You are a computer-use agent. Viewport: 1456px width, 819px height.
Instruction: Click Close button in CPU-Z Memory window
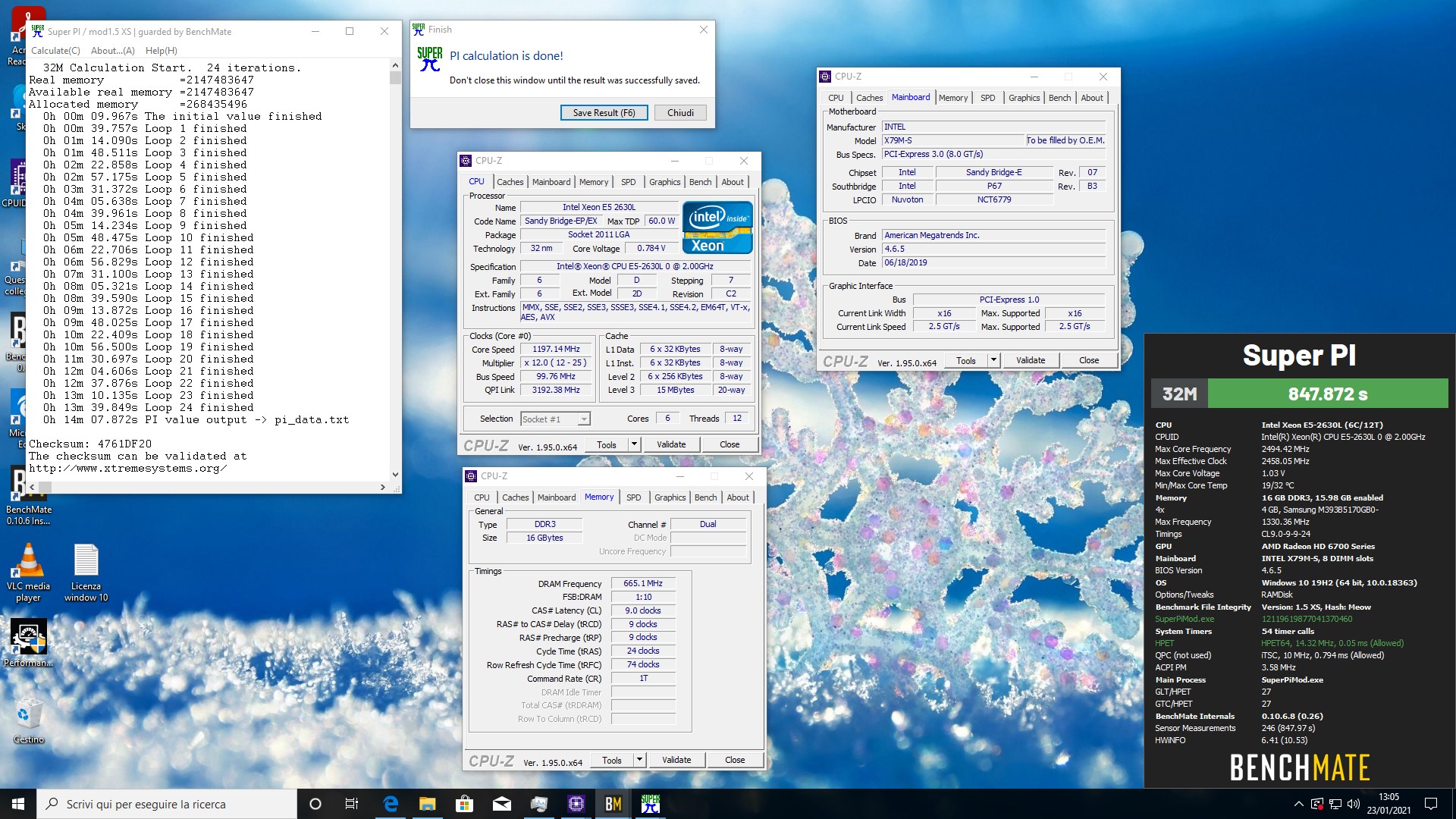point(735,760)
